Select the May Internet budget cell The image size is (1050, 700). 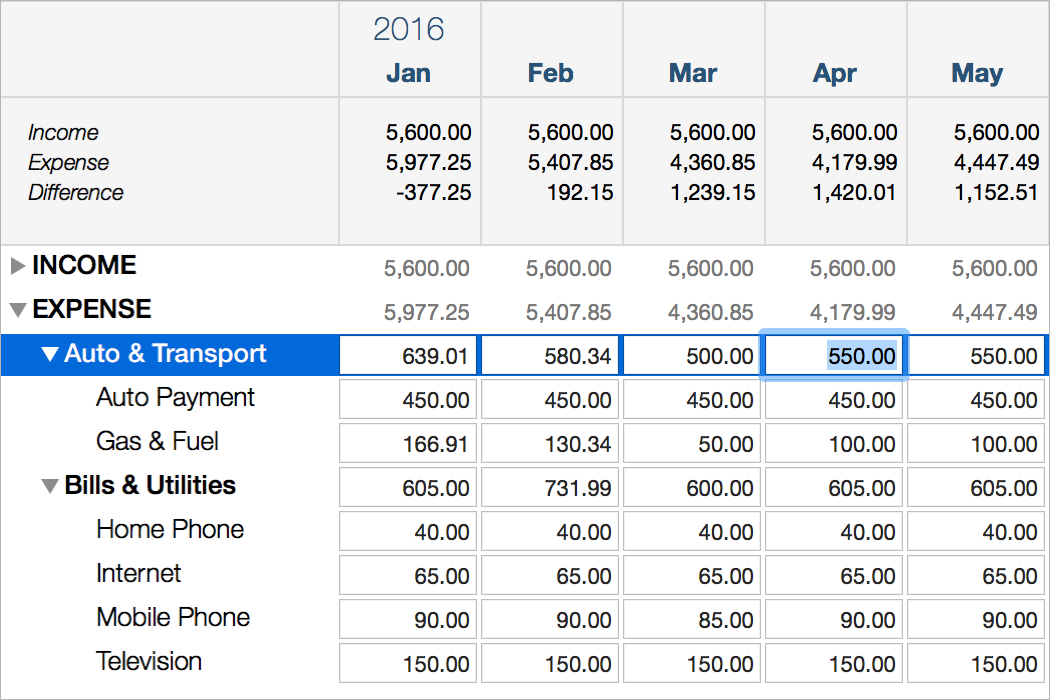point(975,575)
